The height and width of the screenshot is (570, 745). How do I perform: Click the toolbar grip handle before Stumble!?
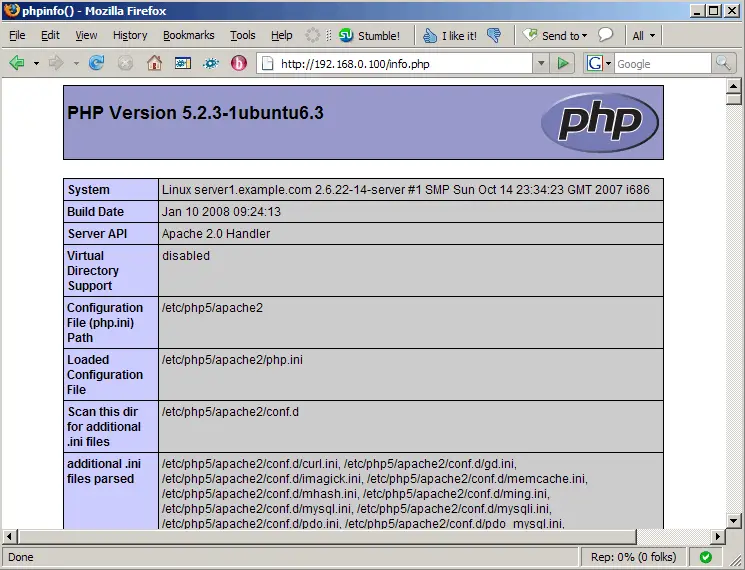coord(329,36)
